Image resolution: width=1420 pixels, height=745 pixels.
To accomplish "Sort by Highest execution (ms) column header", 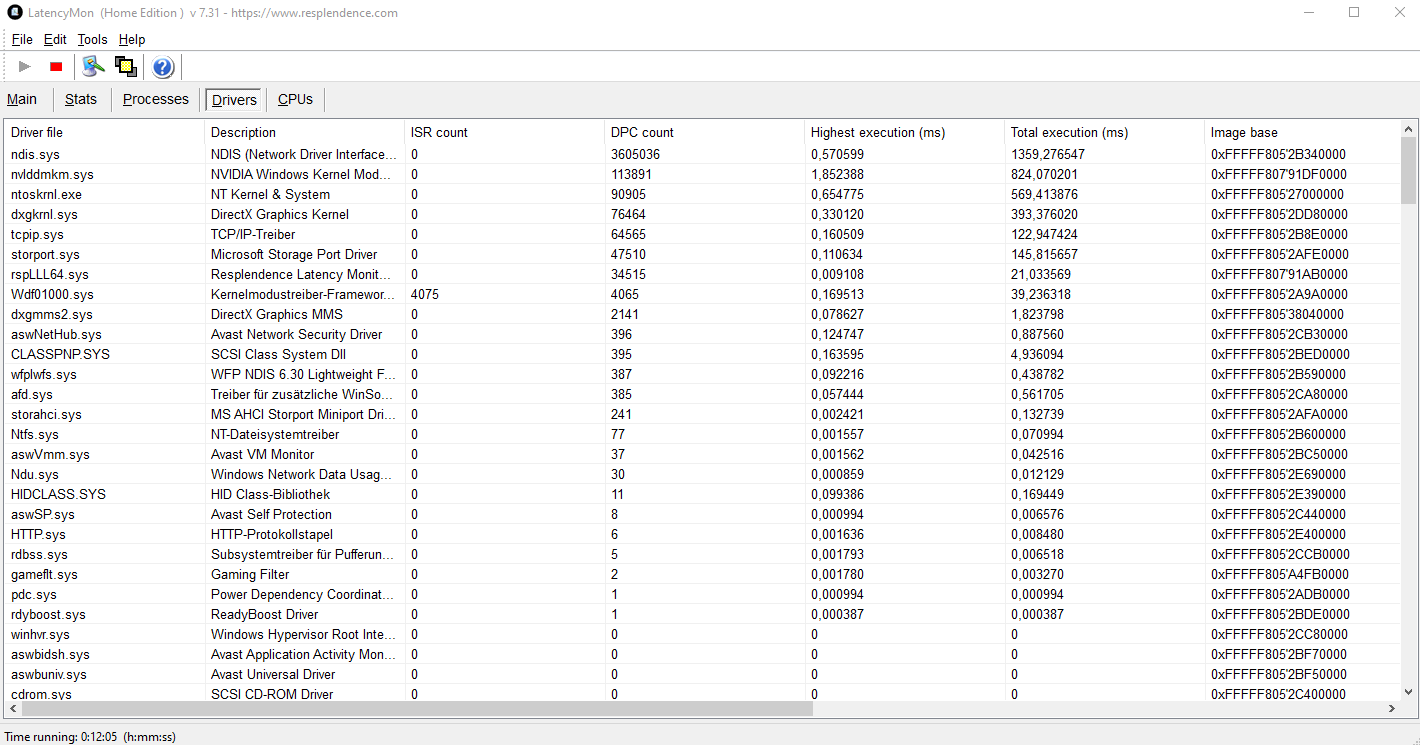I will pyautogui.click(x=877, y=132).
